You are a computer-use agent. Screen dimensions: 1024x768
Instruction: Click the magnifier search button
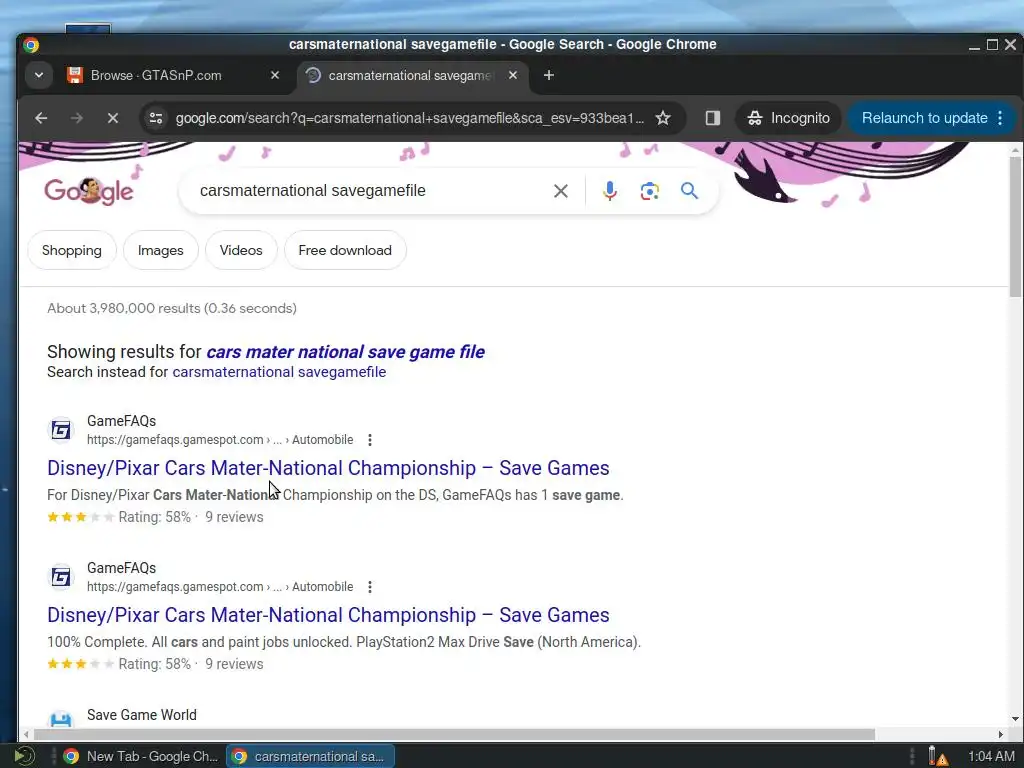pos(690,191)
